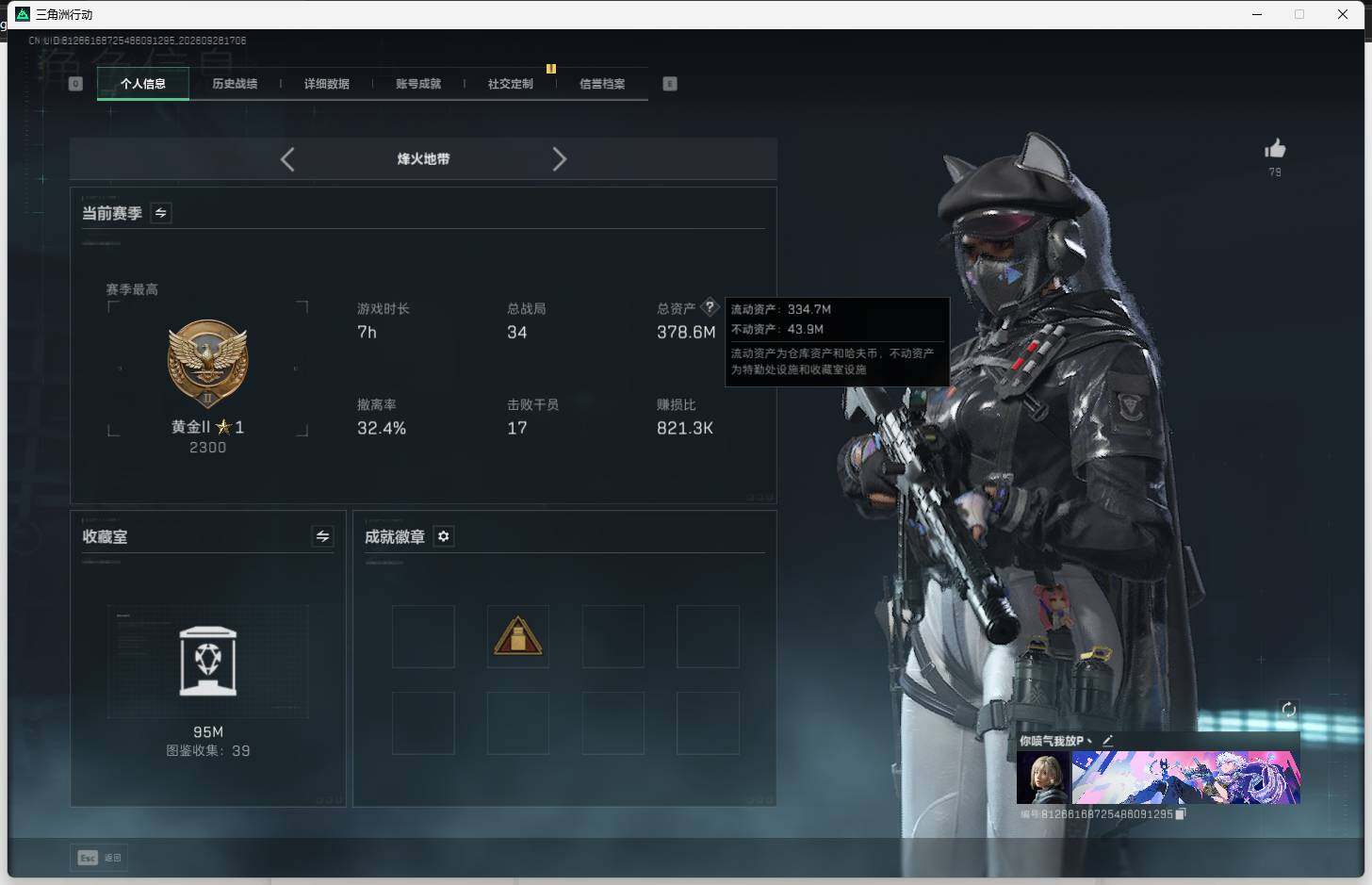This screenshot has width=1372, height=885.
Task: Click the colorful anime profile banner
Action: coord(1186,778)
